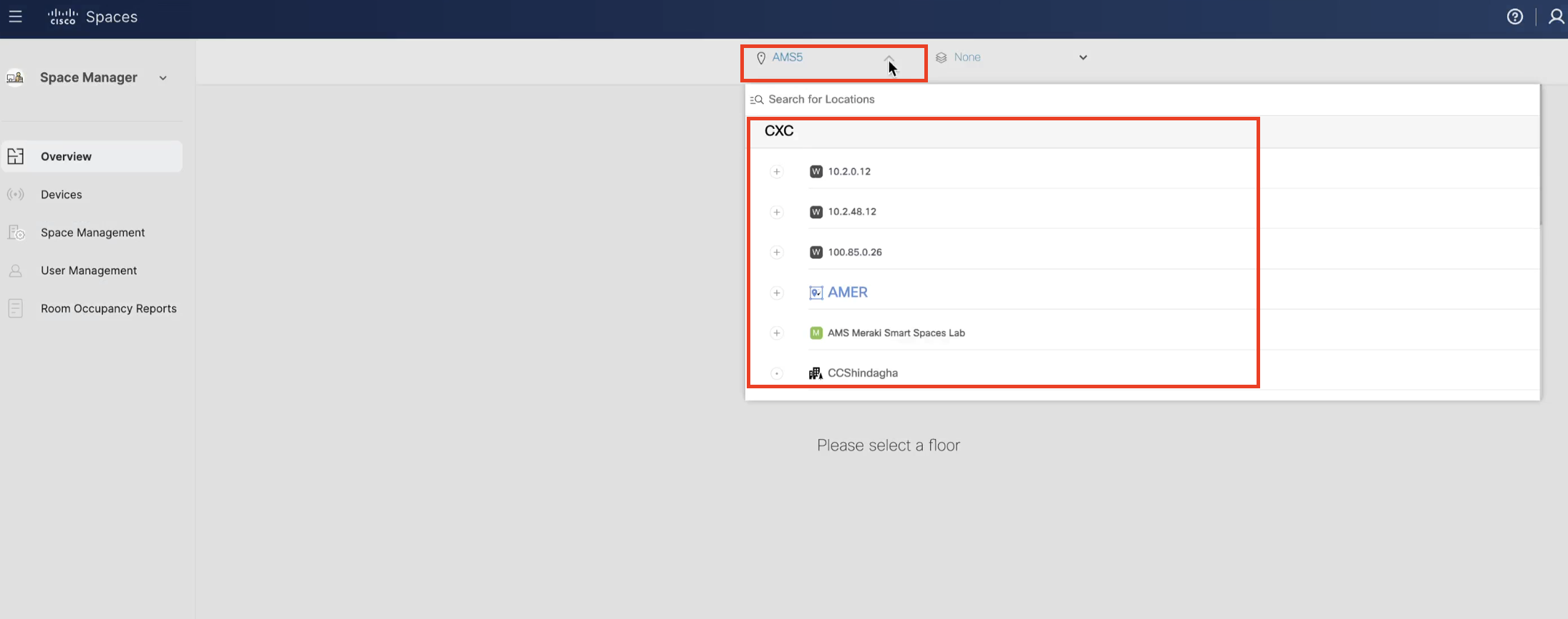Select Overview in the sidebar
The height and width of the screenshot is (619, 1568).
click(x=66, y=156)
